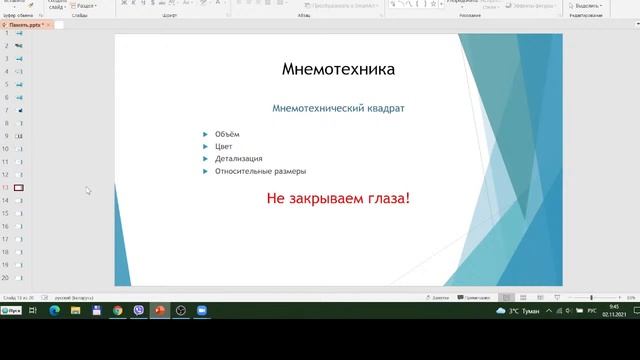Select slide 20 thumbnail
The width and height of the screenshot is (640, 360).
(x=19, y=278)
